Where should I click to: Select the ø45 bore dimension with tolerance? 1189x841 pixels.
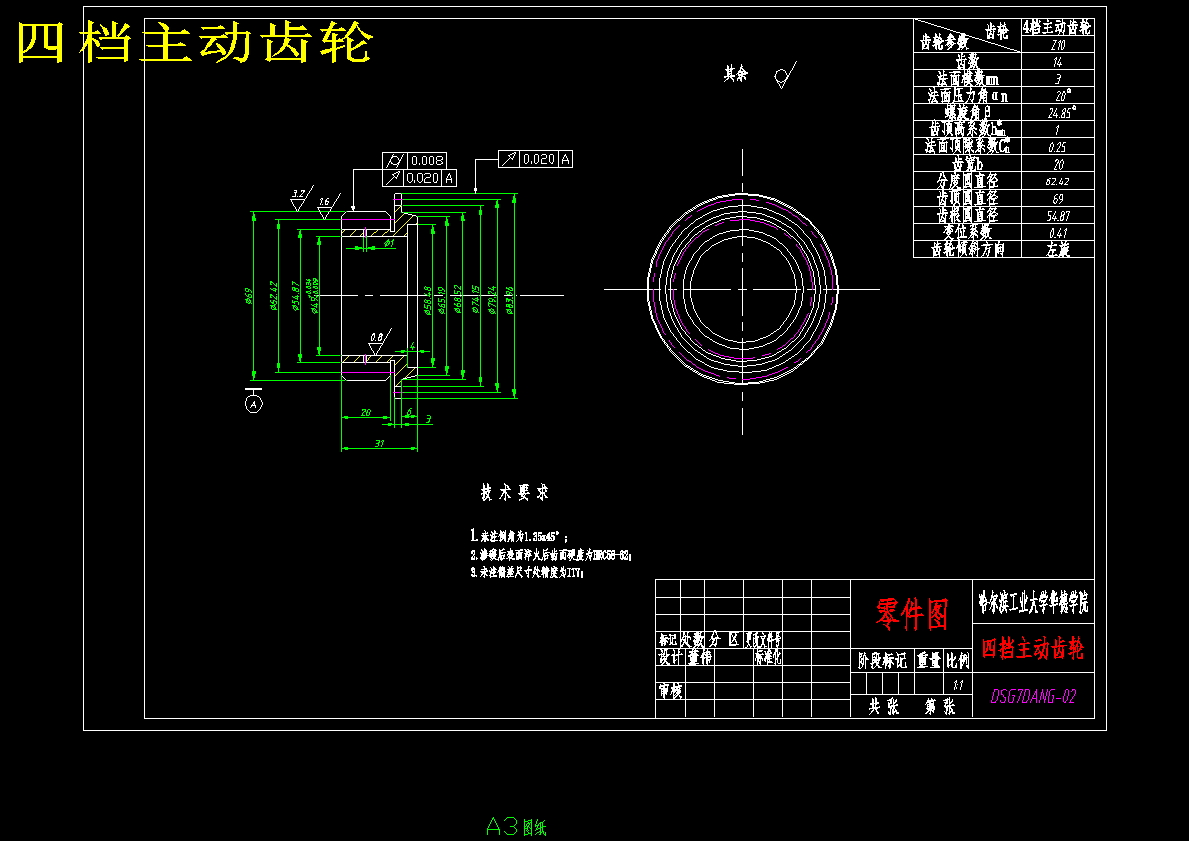pyautogui.click(x=312, y=296)
